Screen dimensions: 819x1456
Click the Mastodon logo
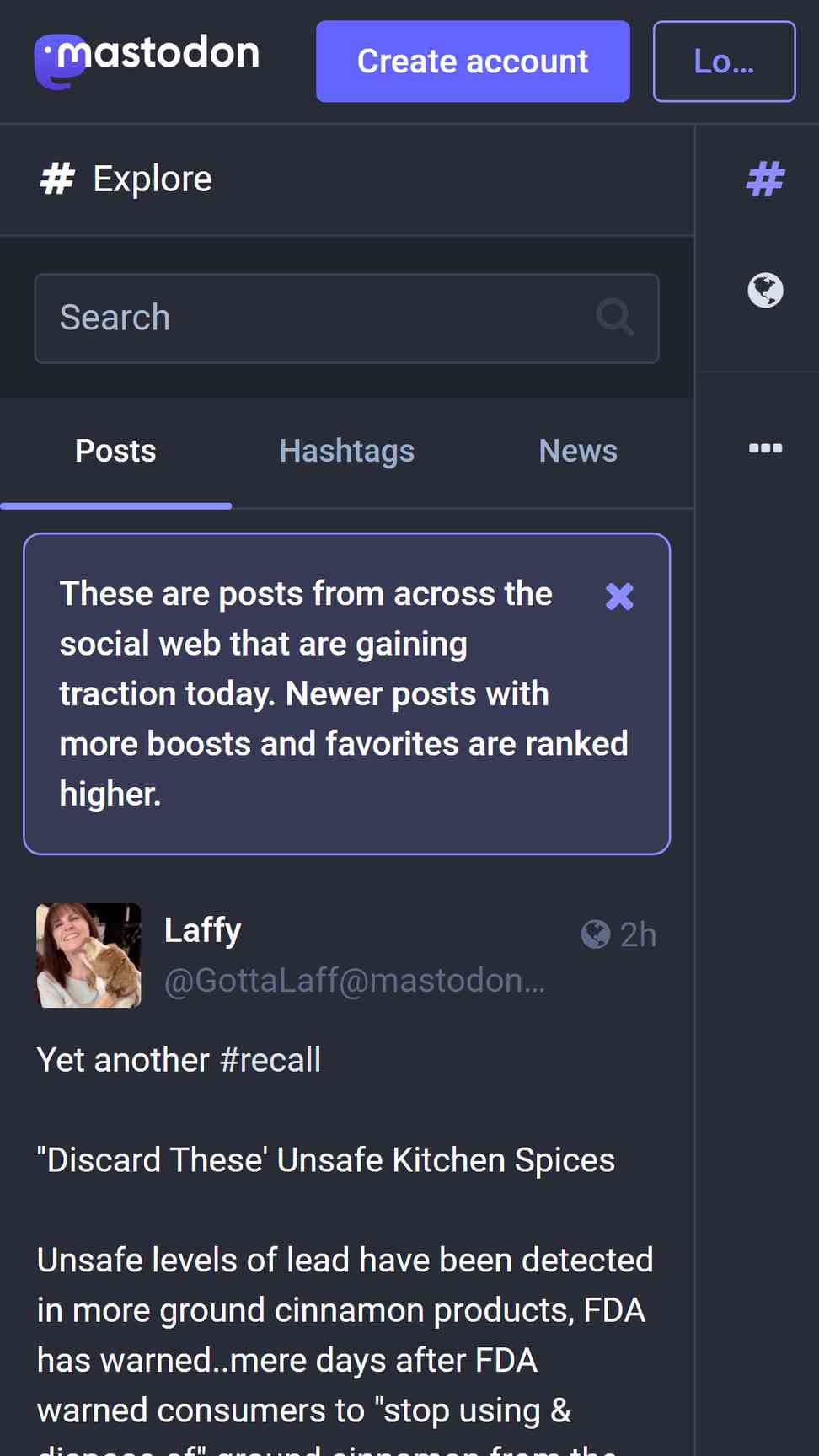point(147,61)
